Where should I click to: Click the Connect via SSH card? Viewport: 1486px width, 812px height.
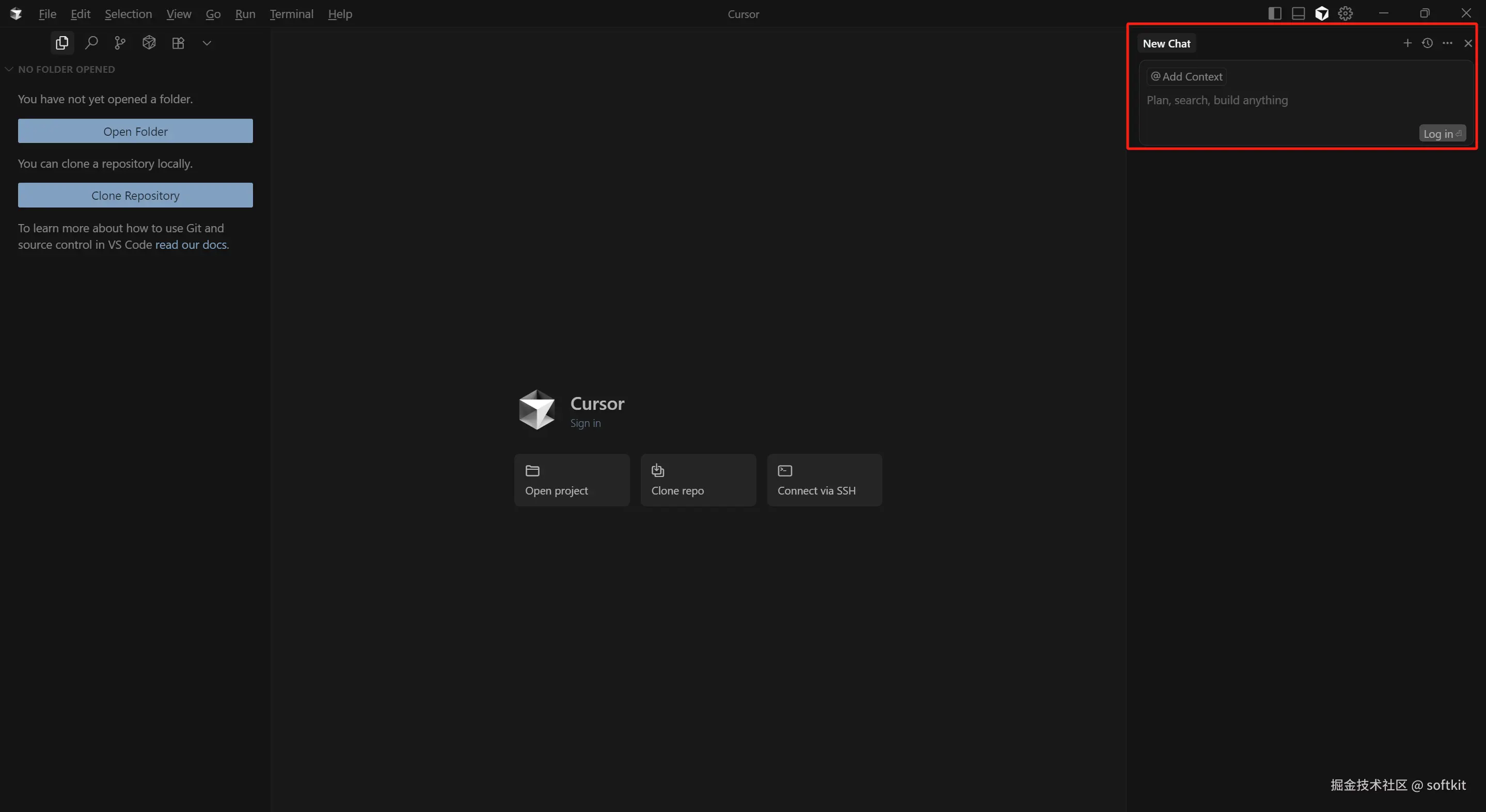[x=824, y=481]
